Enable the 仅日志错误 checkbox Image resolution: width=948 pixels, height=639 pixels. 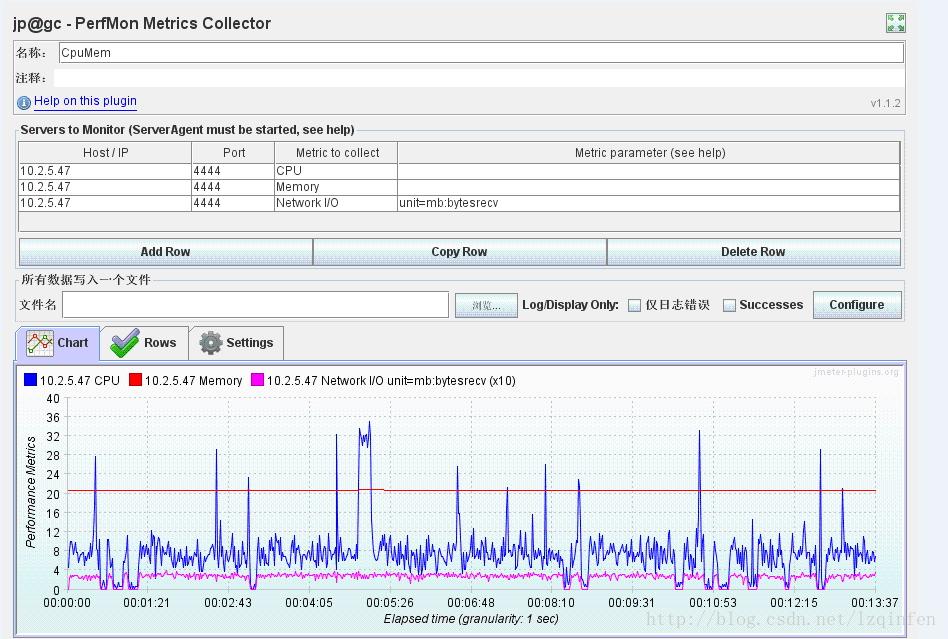pyautogui.click(x=635, y=305)
